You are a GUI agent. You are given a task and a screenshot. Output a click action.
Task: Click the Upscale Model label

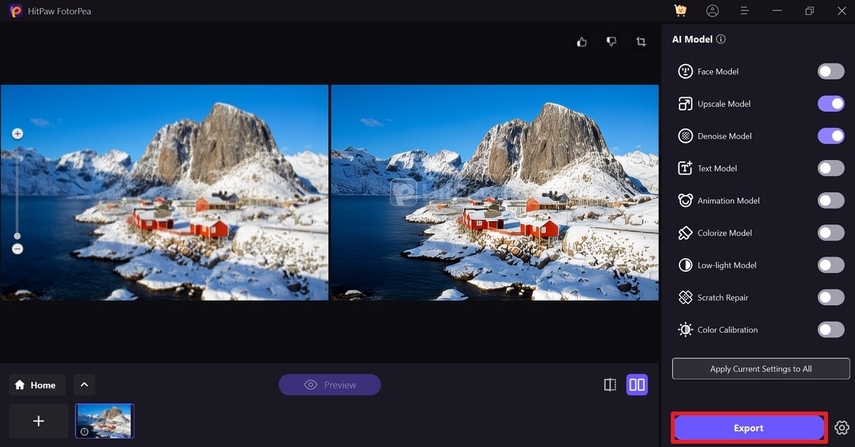[x=724, y=104]
